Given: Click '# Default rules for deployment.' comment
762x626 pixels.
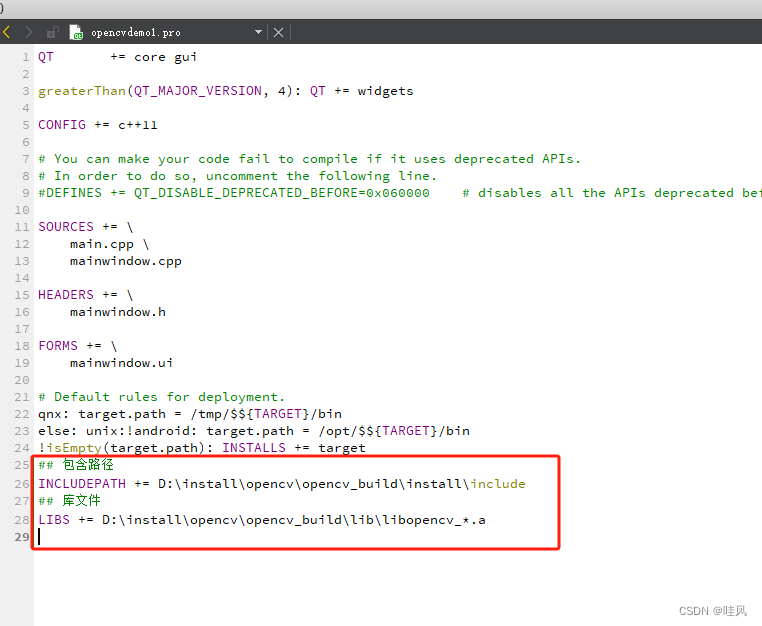Looking at the screenshot, I should tap(161, 397).
